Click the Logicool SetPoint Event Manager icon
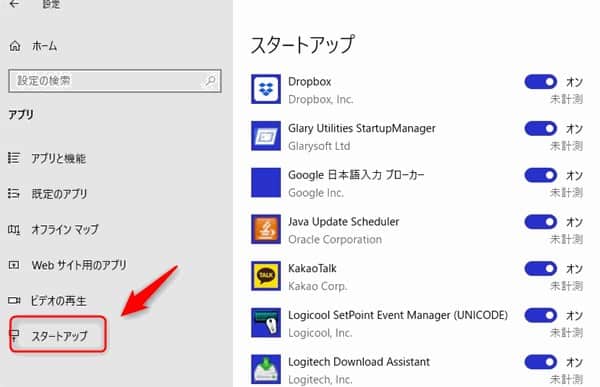 [266, 323]
